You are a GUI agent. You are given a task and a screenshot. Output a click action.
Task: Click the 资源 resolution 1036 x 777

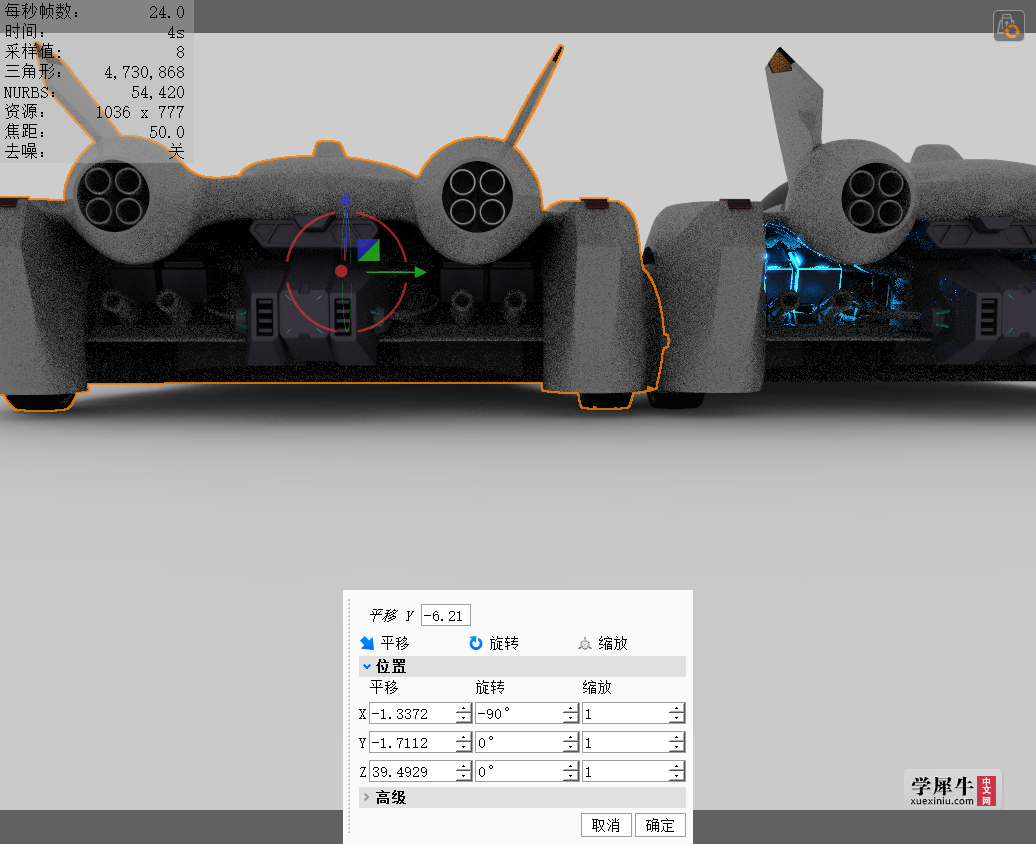(x=140, y=112)
